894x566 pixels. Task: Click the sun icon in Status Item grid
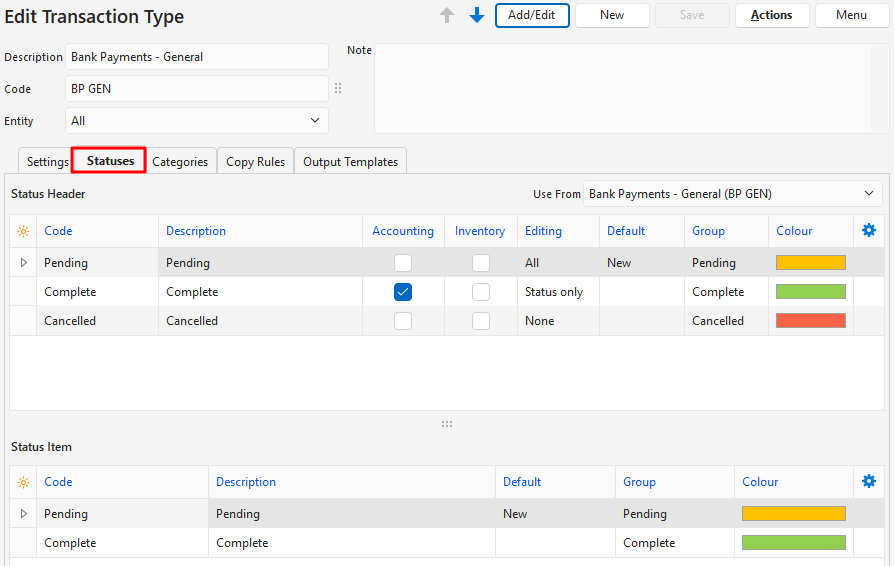point(23,482)
